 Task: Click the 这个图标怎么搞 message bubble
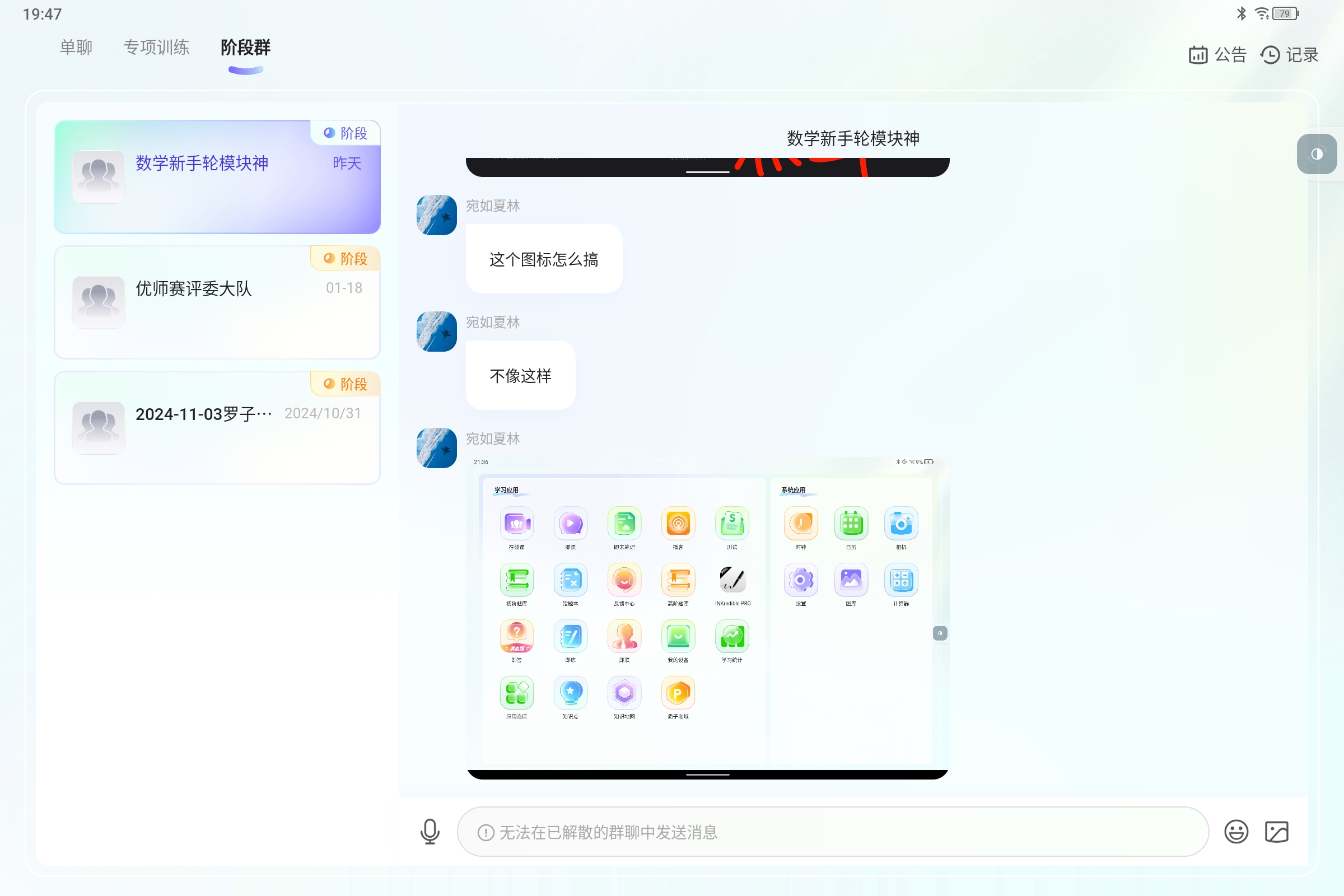(543, 258)
